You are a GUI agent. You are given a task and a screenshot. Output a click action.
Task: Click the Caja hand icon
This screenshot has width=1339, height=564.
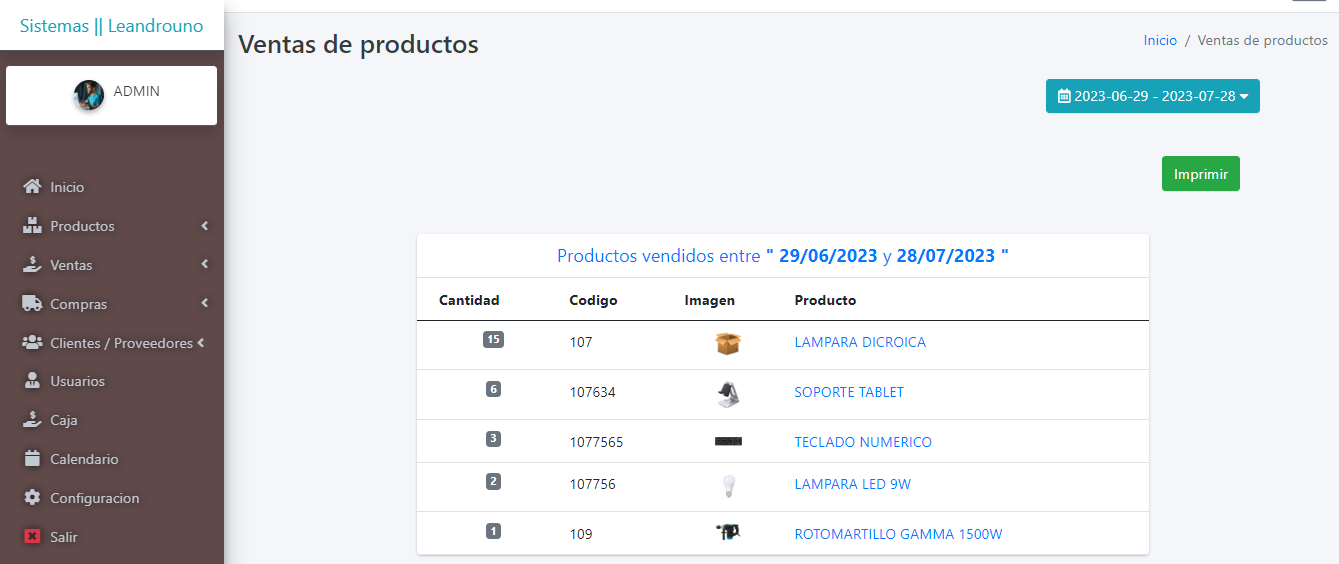32,420
